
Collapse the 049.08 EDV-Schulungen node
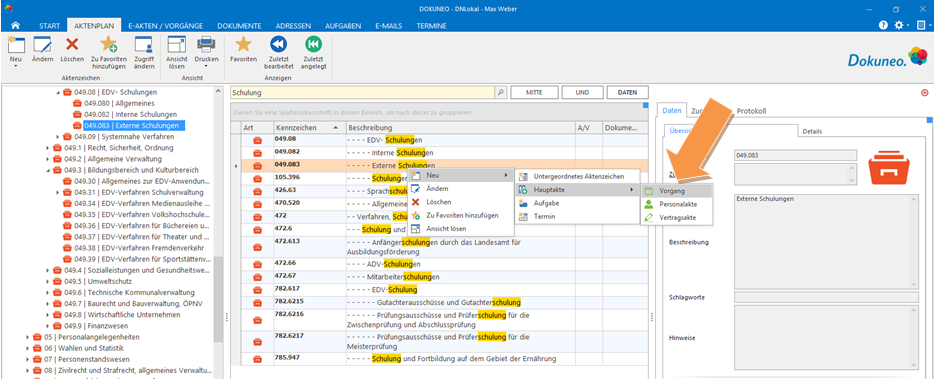[x=58, y=93]
